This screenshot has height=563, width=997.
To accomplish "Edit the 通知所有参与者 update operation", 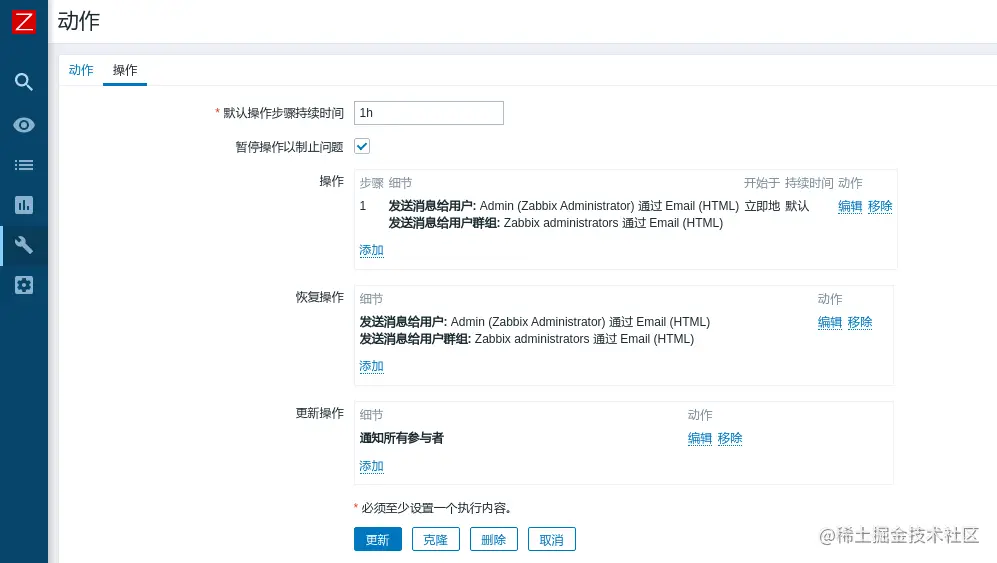I will [x=700, y=438].
